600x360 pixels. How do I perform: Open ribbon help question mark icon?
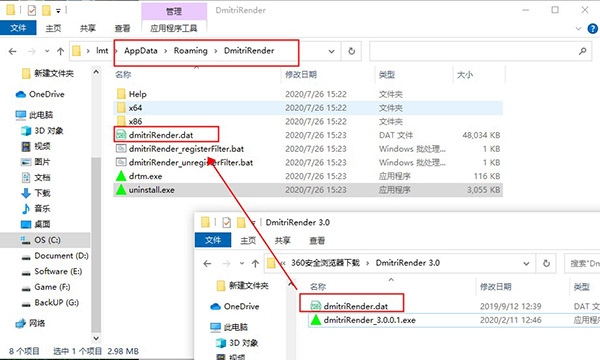[592, 28]
